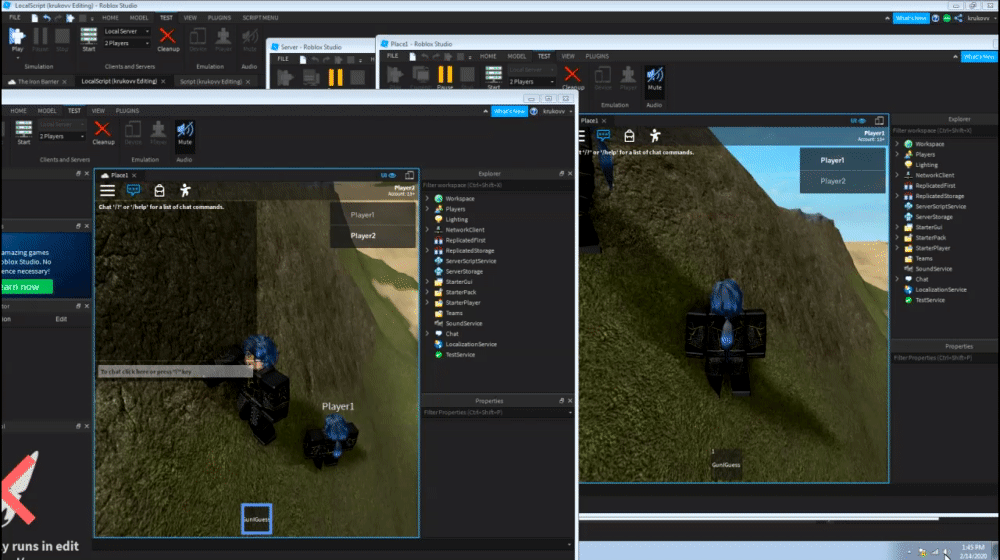Switch to The Iron Barrier document tab

(38, 82)
